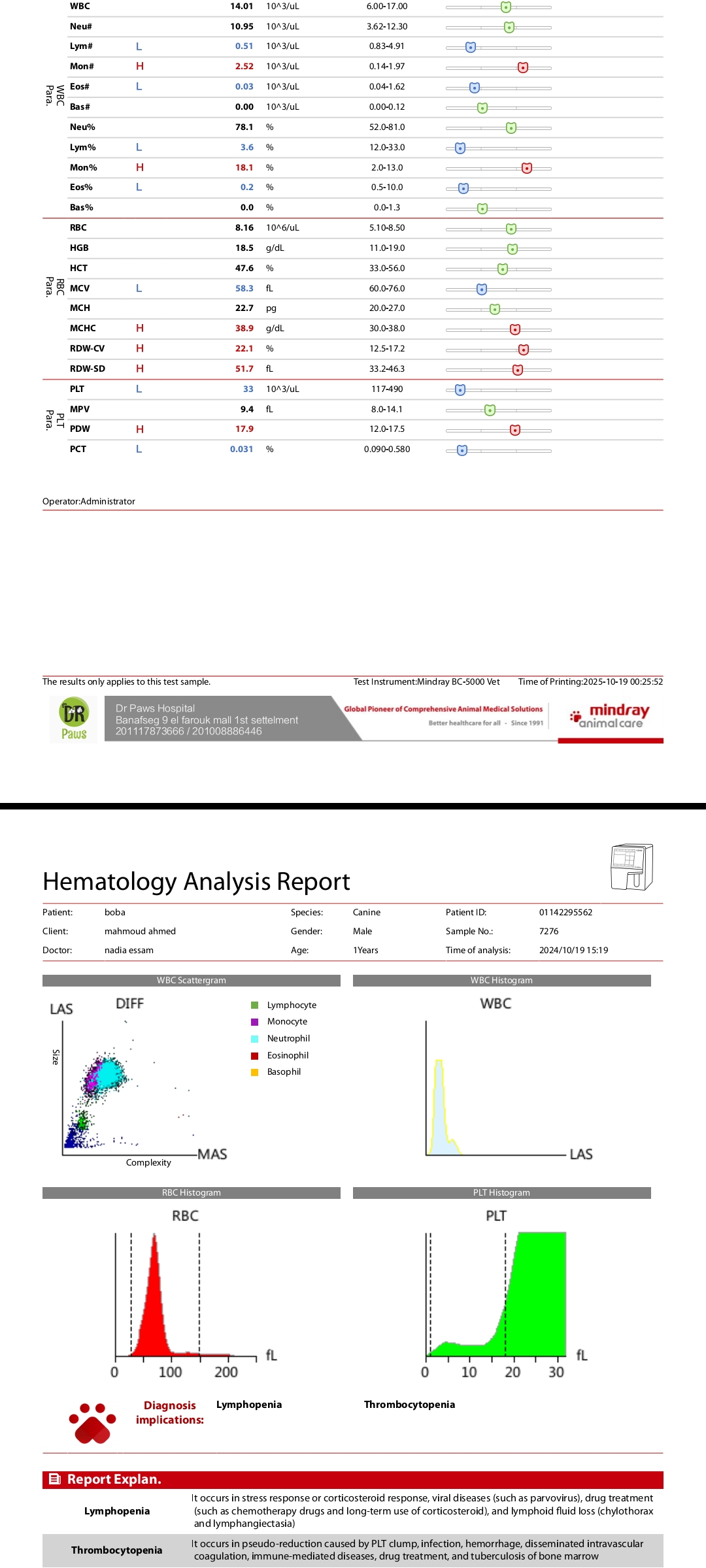
Task: Click the cyan Neutrophil legend swatch
Action: pos(255,1039)
